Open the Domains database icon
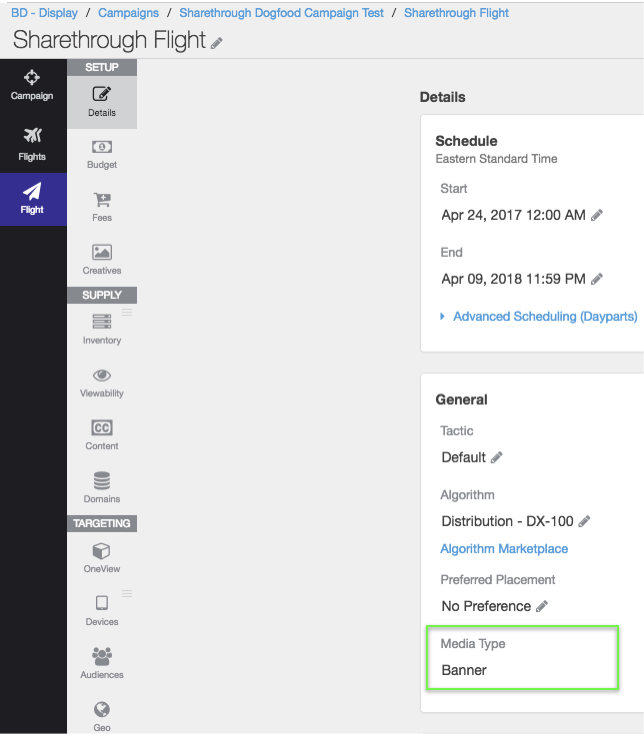 [x=102, y=481]
